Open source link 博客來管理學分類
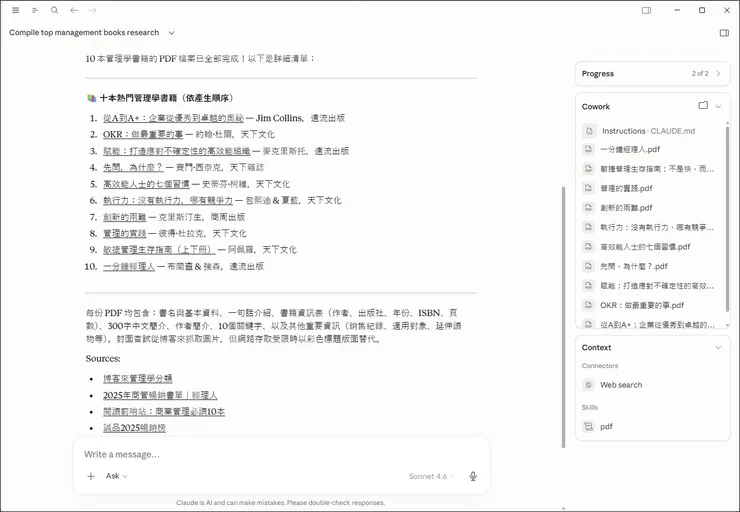 tap(138, 378)
